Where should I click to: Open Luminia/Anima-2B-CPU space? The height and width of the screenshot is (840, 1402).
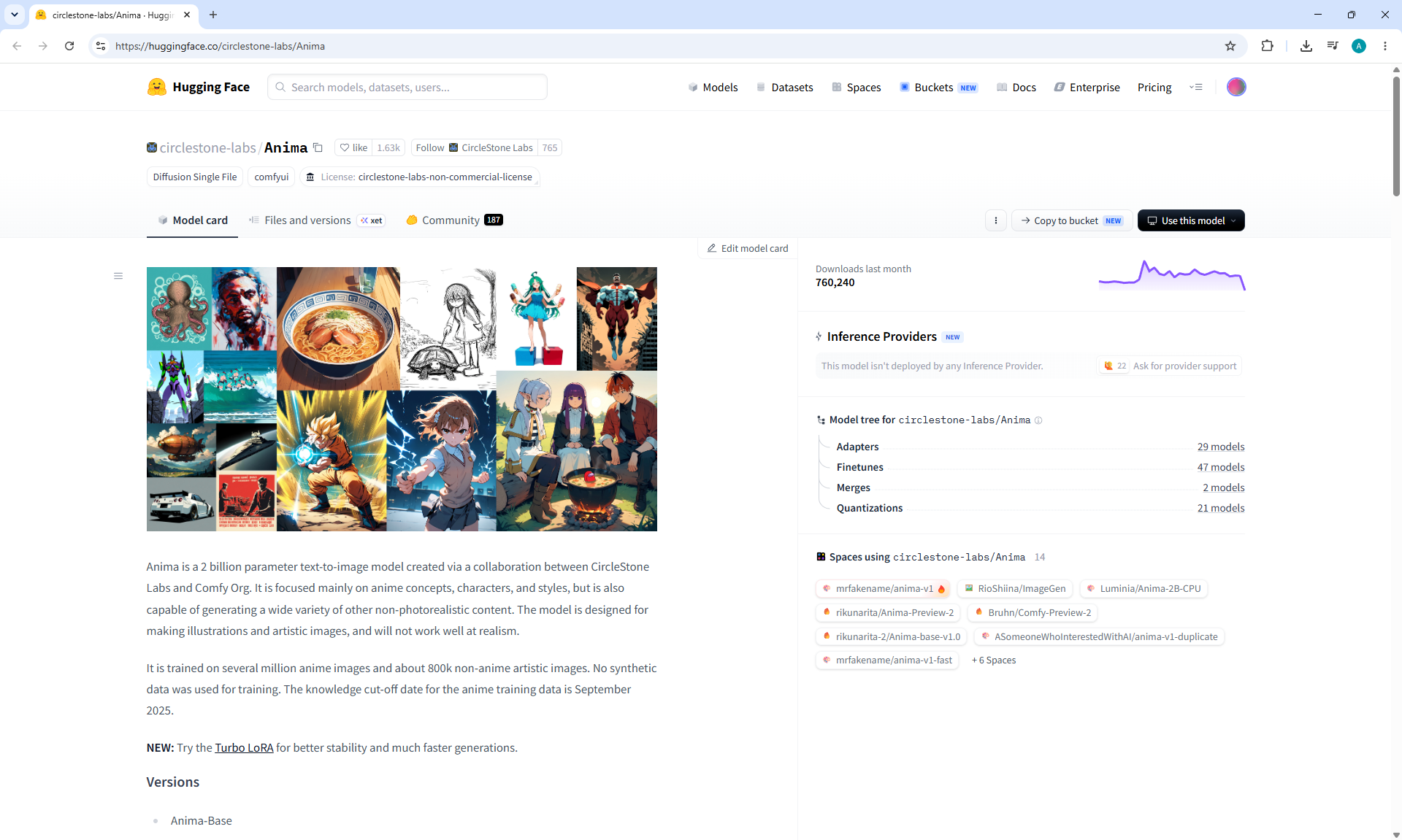coord(1144,589)
